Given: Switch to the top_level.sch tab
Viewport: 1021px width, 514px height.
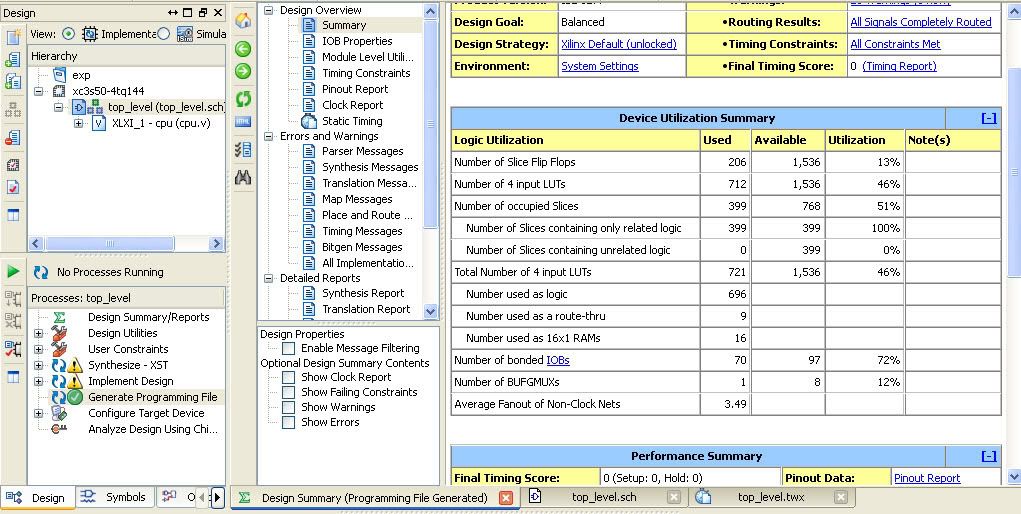Looking at the screenshot, I should tap(603, 497).
